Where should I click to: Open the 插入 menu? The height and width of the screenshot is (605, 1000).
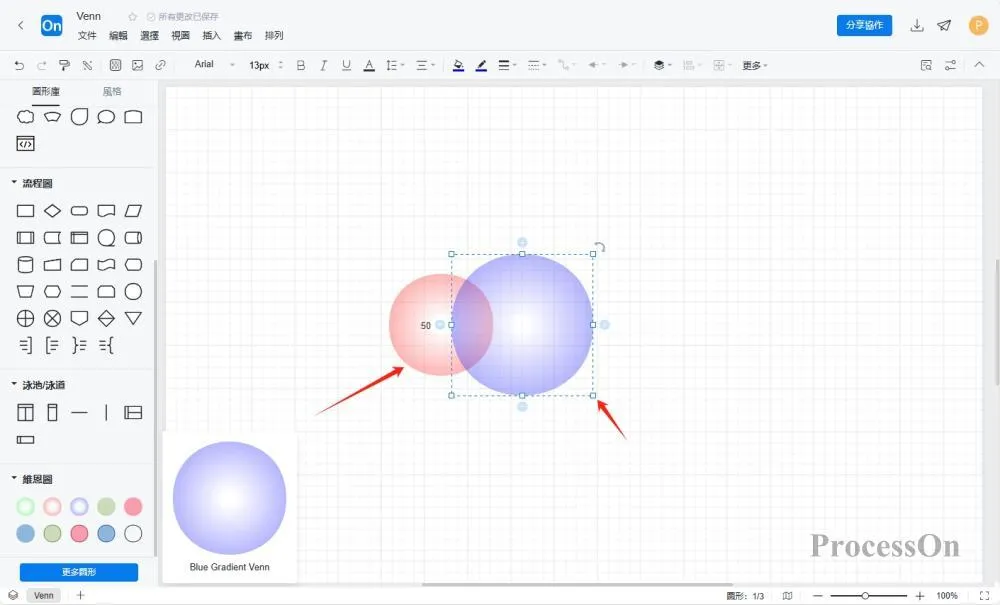(212, 36)
